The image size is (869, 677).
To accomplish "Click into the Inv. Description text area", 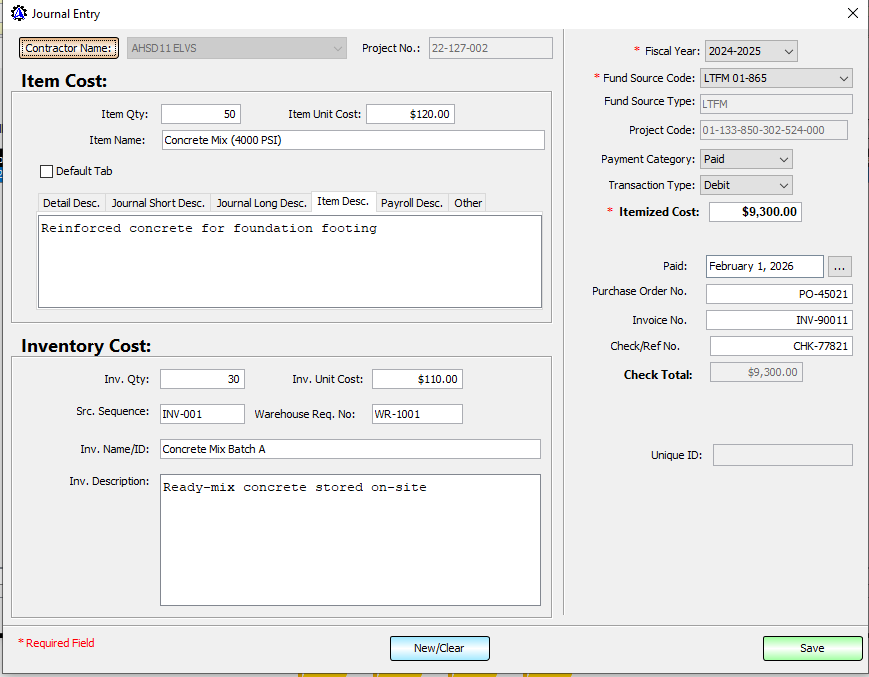I will (350, 540).
